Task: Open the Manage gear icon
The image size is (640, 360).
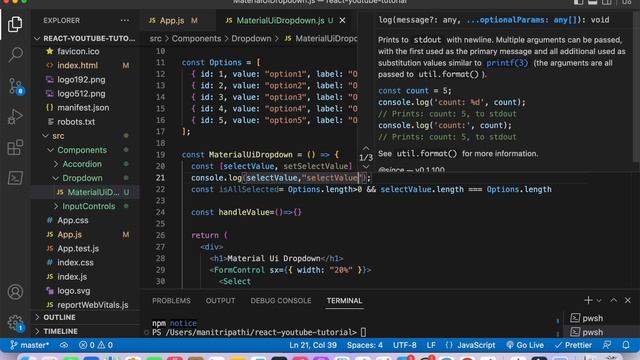Action: pos(16,323)
